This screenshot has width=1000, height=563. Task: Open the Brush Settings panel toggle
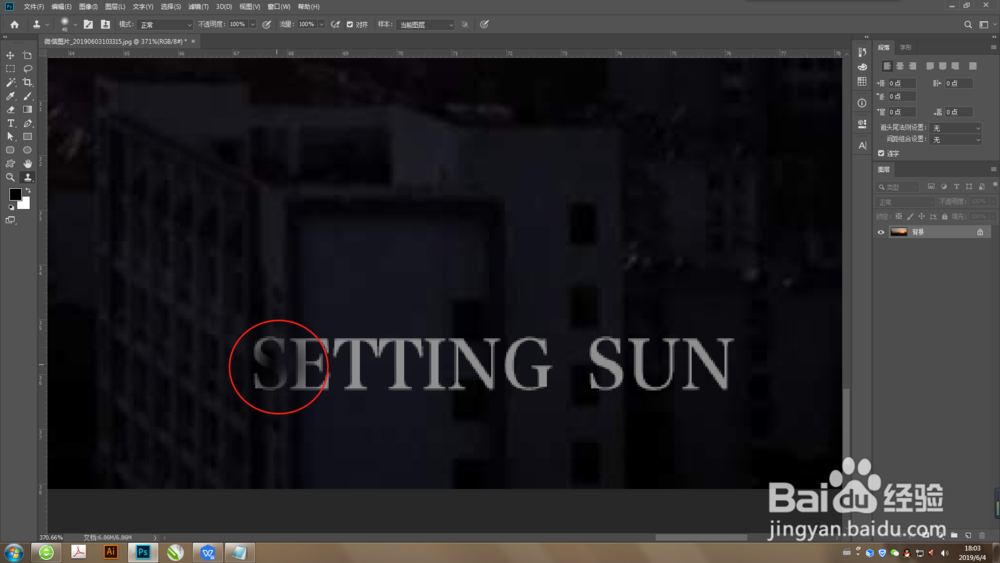pyautogui.click(x=88, y=24)
